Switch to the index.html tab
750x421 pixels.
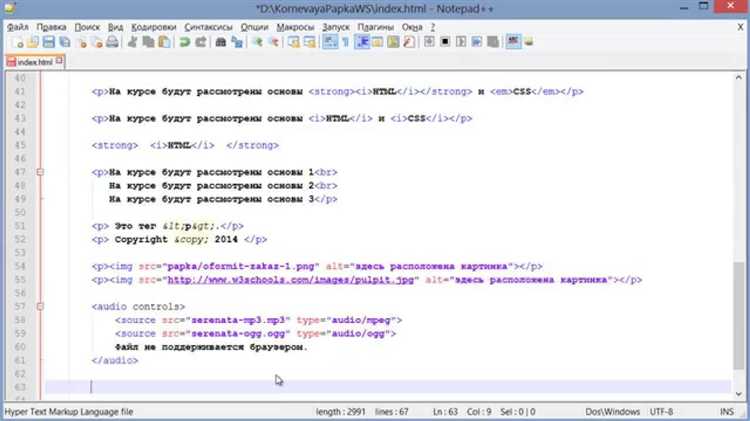pos(33,61)
